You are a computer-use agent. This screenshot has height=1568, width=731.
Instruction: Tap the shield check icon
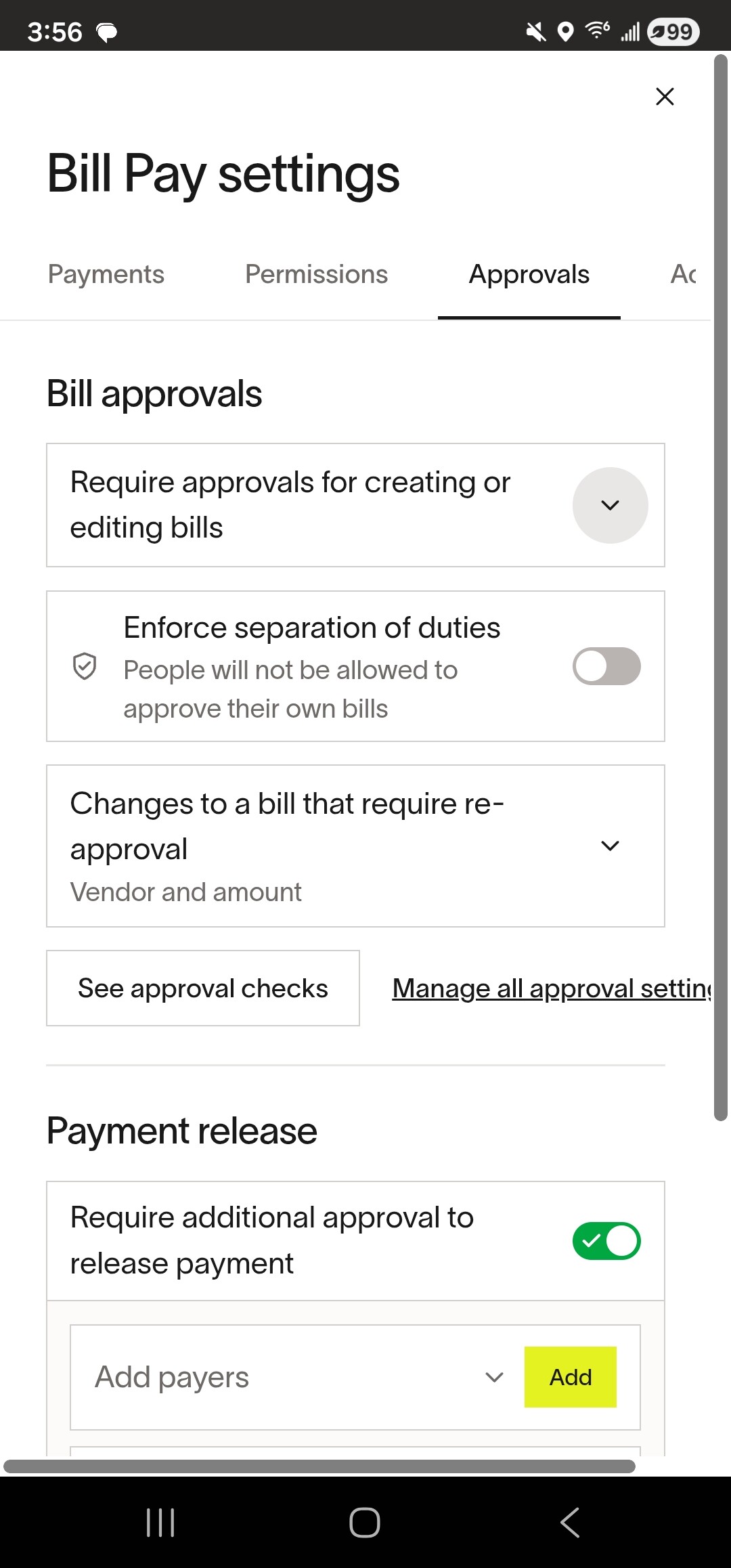[x=85, y=666]
